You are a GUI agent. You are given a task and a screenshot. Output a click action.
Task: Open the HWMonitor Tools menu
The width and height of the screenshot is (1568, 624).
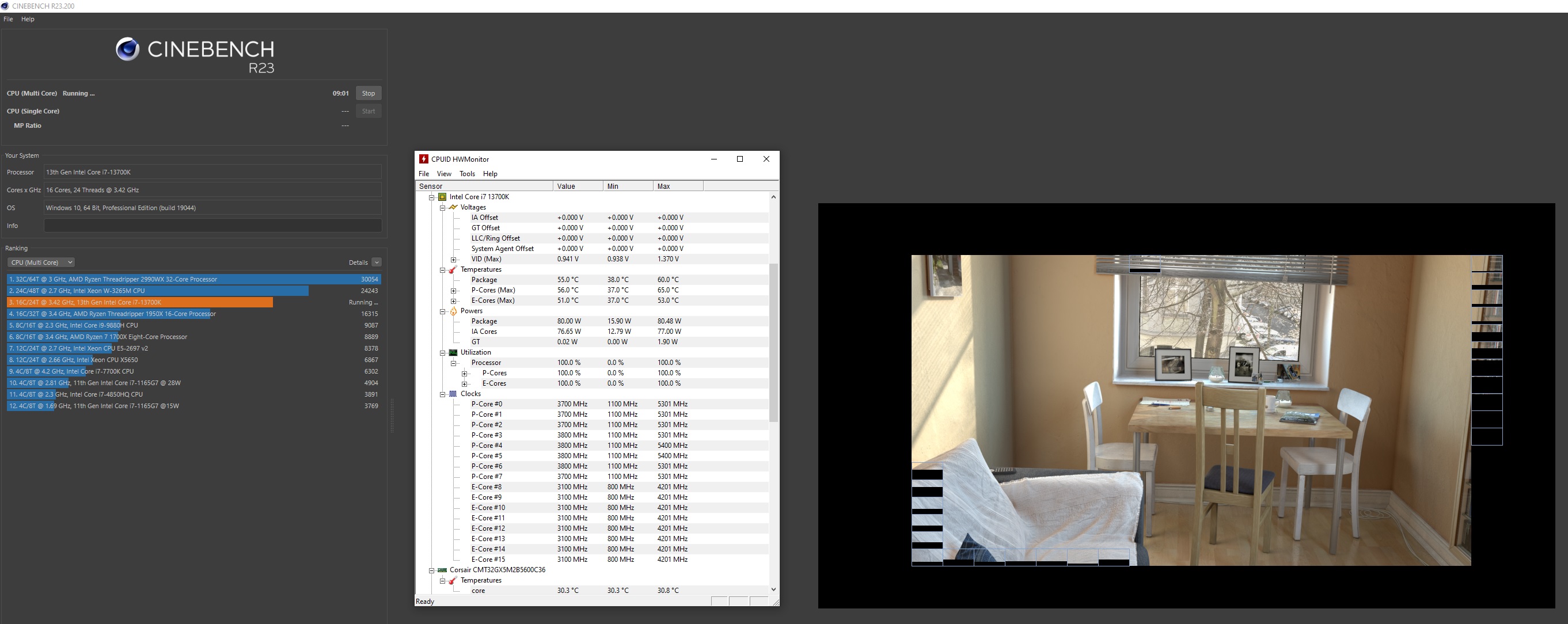coord(467,173)
